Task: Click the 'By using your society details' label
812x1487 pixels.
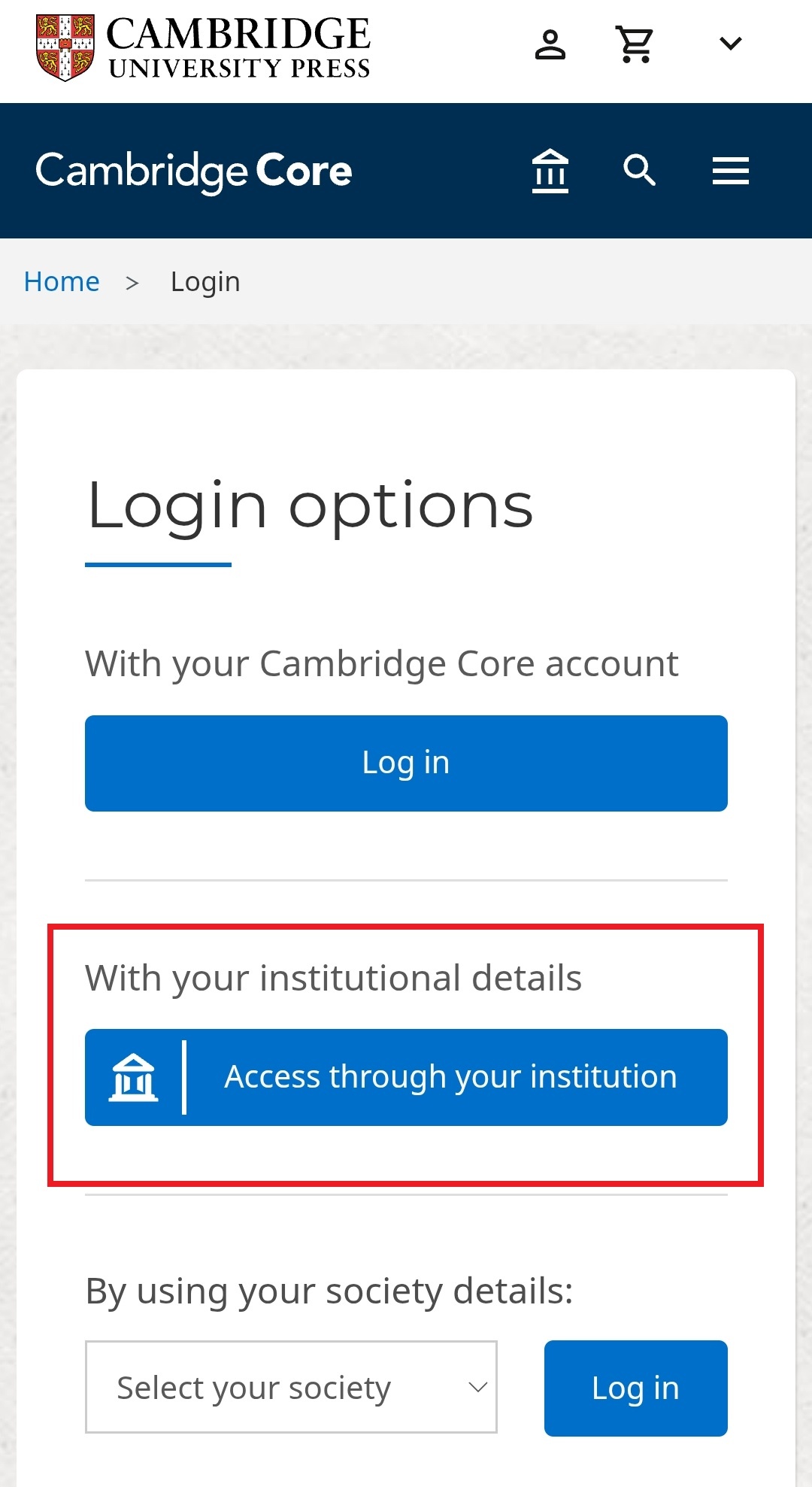Action: (x=329, y=1291)
